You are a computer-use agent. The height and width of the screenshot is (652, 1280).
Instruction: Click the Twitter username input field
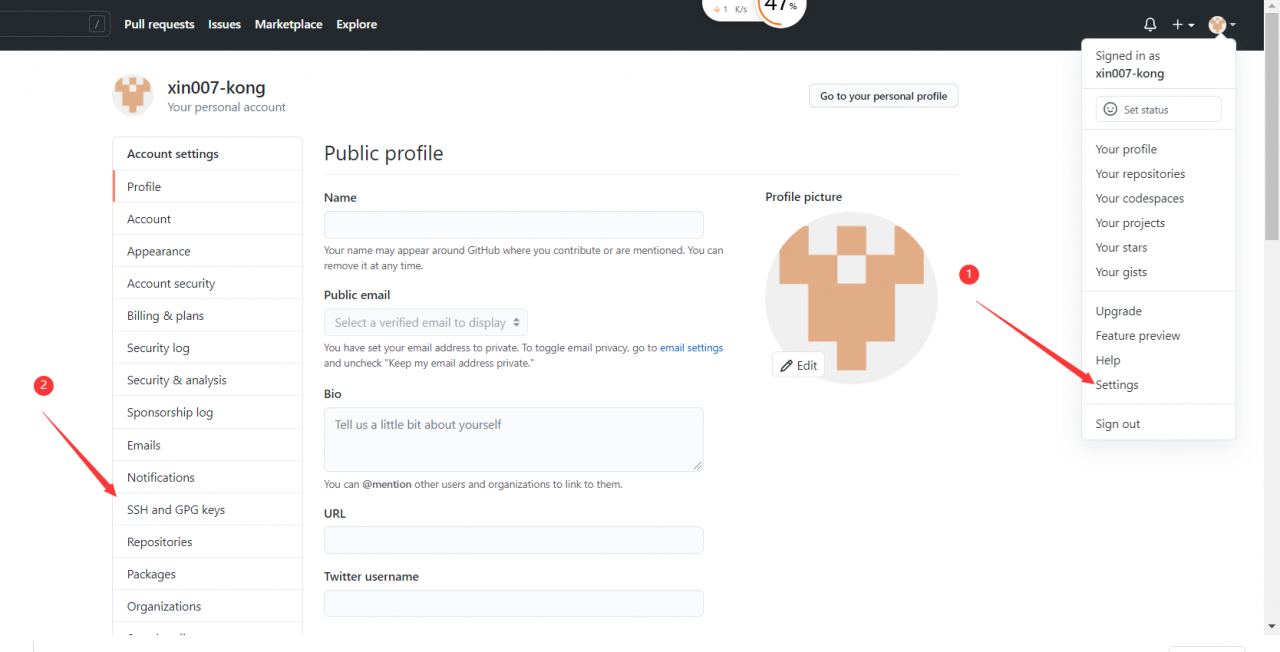point(513,603)
